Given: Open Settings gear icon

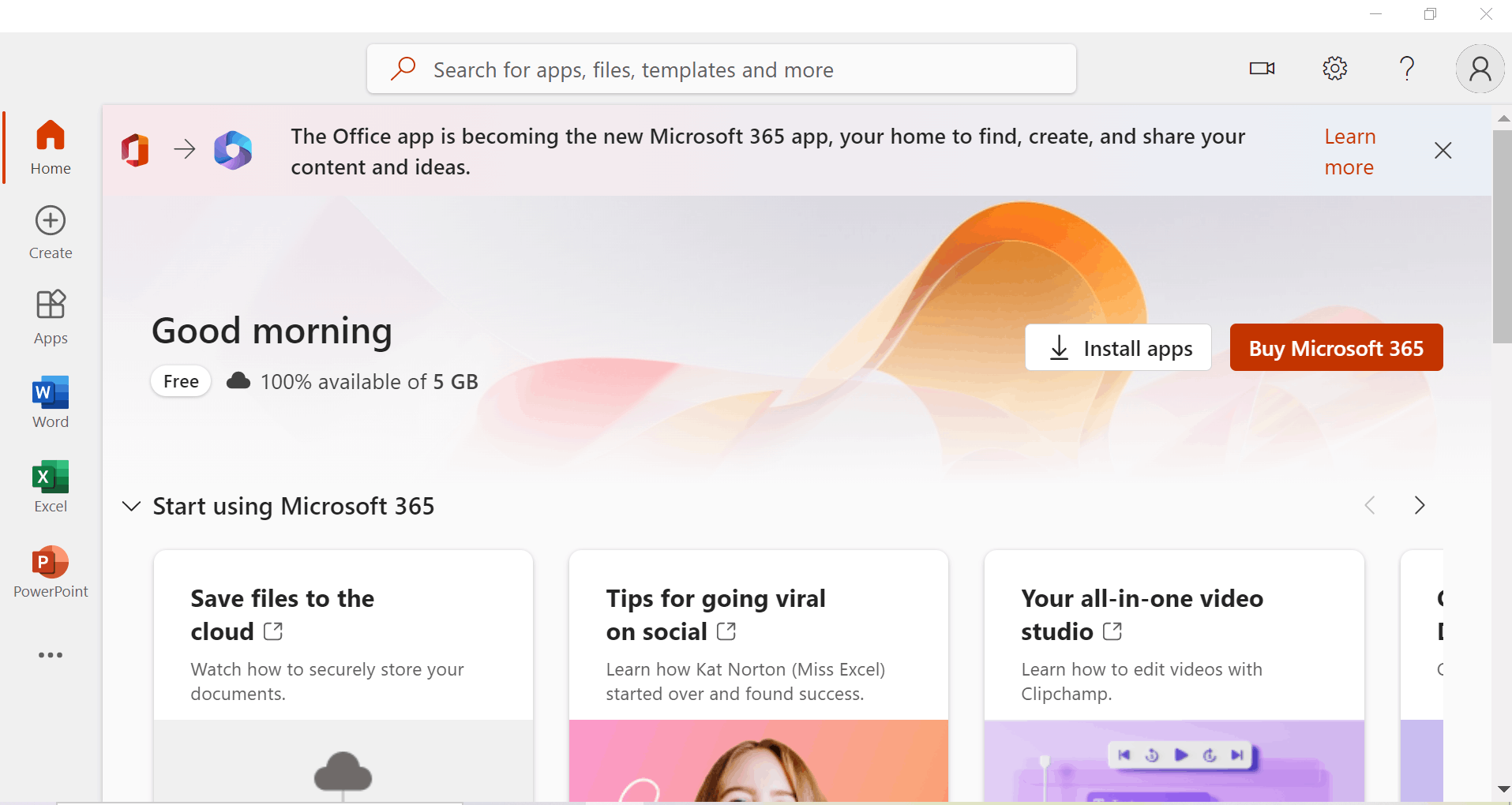Looking at the screenshot, I should pos(1334,69).
